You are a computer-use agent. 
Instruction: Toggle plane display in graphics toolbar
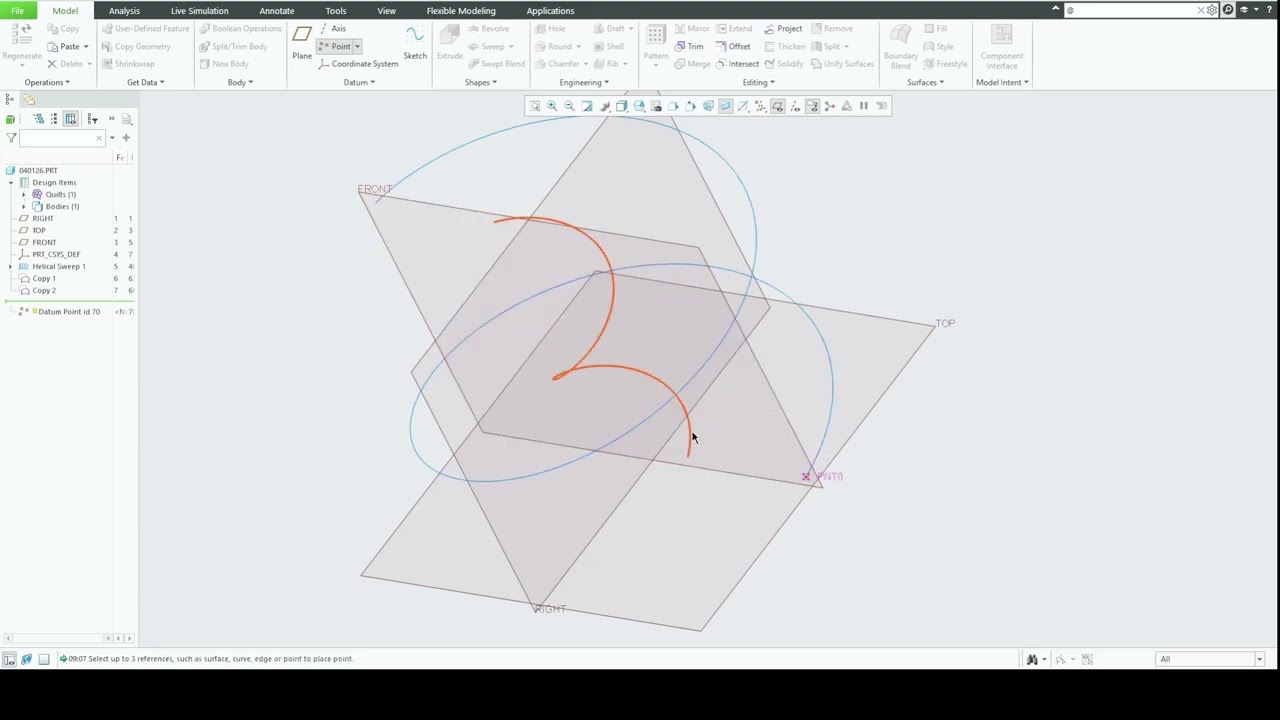(778, 106)
